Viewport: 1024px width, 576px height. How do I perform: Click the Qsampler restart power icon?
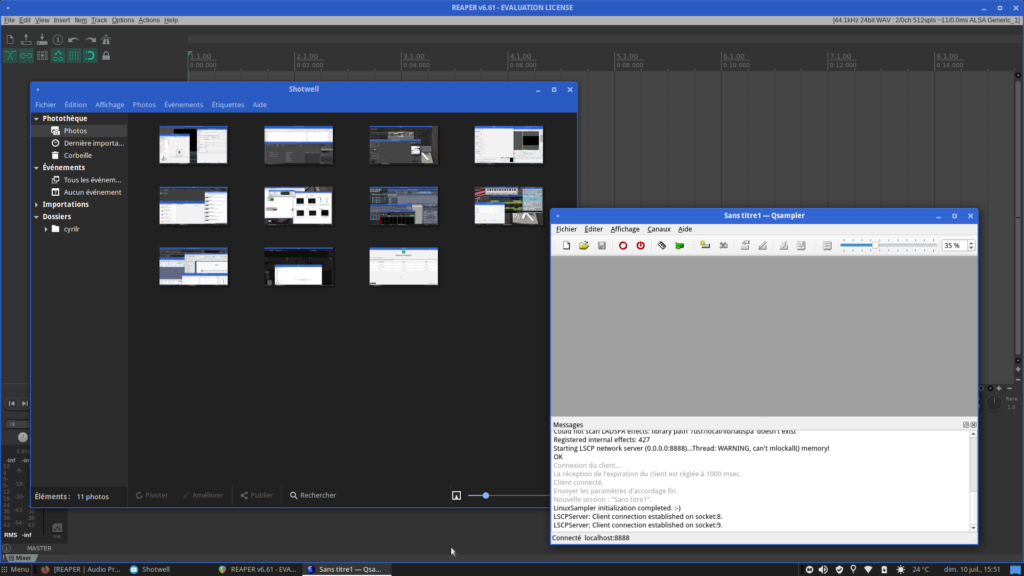click(x=640, y=245)
